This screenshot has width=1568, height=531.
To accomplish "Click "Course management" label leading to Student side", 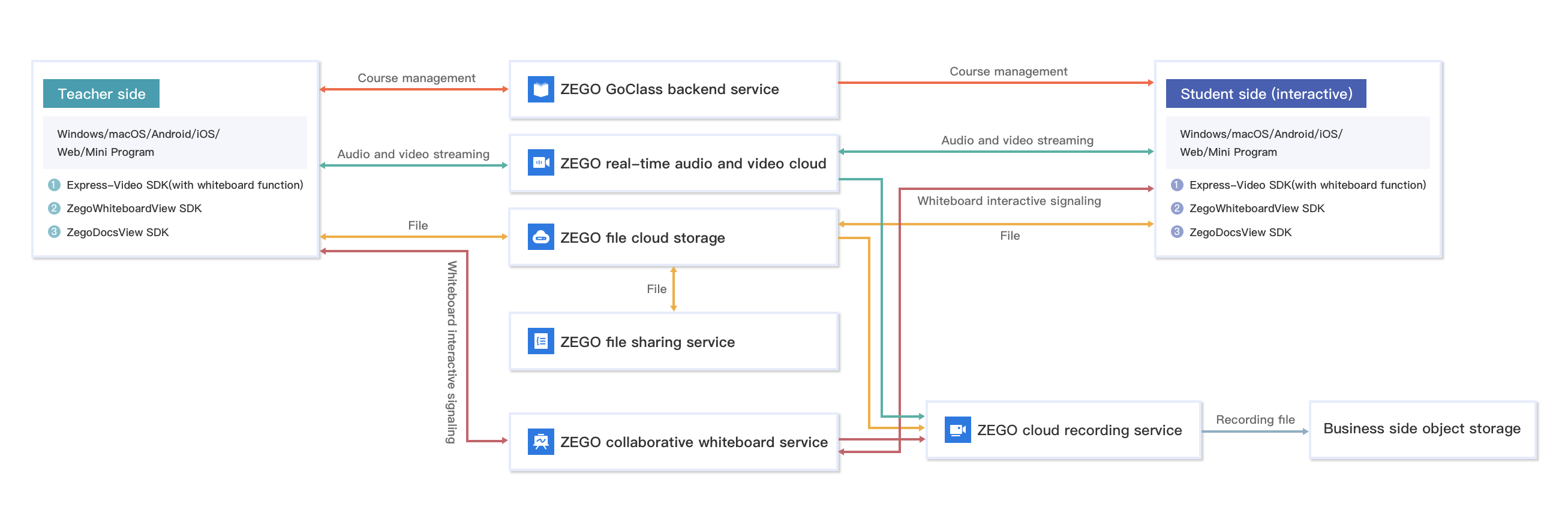I will coord(1008,71).
